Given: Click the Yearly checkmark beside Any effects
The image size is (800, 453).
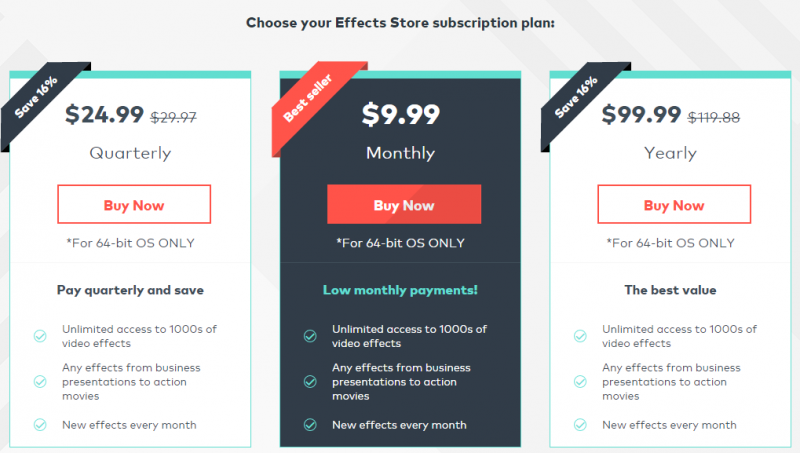Looking at the screenshot, I should pyautogui.click(x=580, y=382).
